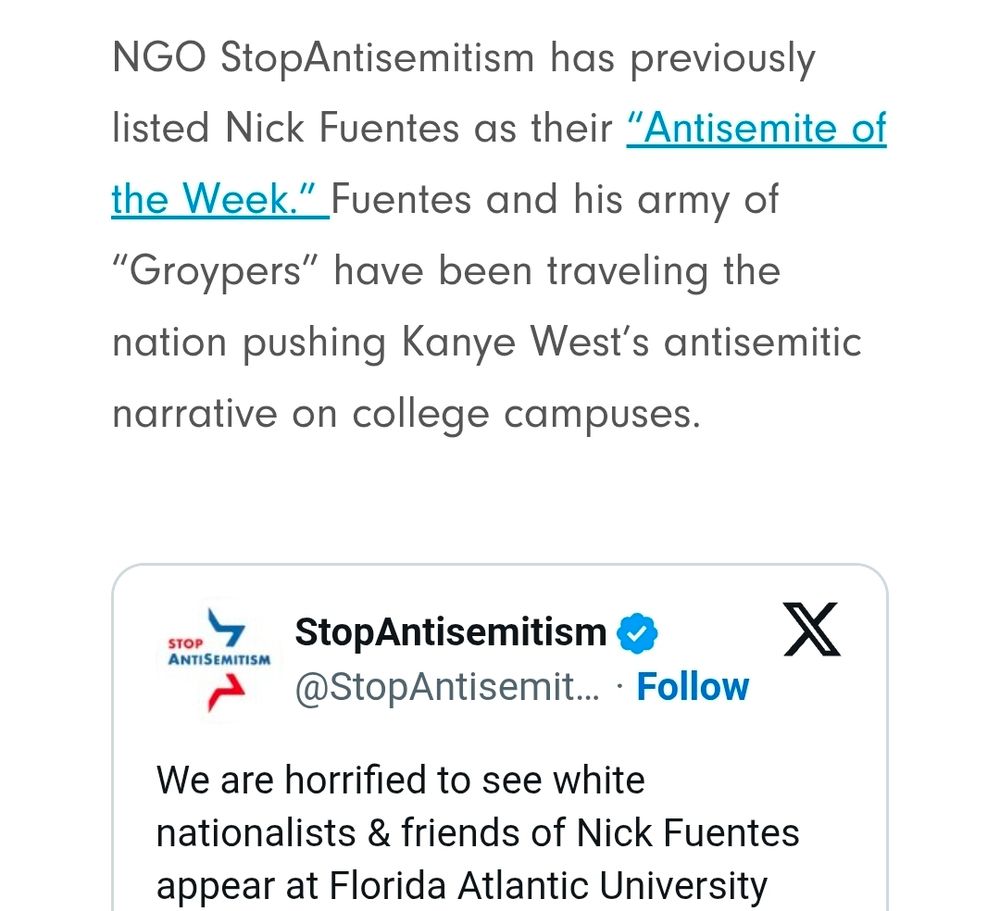Click the underlined "the Week." link text

[x=210, y=199]
